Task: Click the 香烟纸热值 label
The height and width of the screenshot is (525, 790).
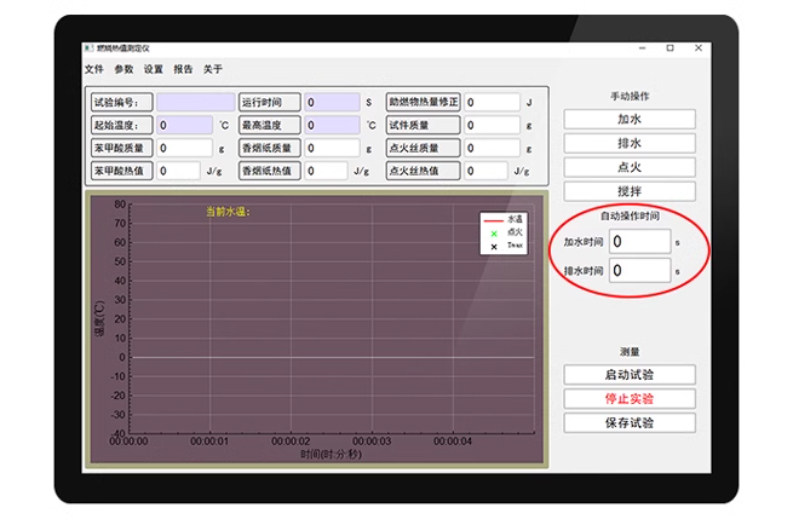Action: coord(270,171)
